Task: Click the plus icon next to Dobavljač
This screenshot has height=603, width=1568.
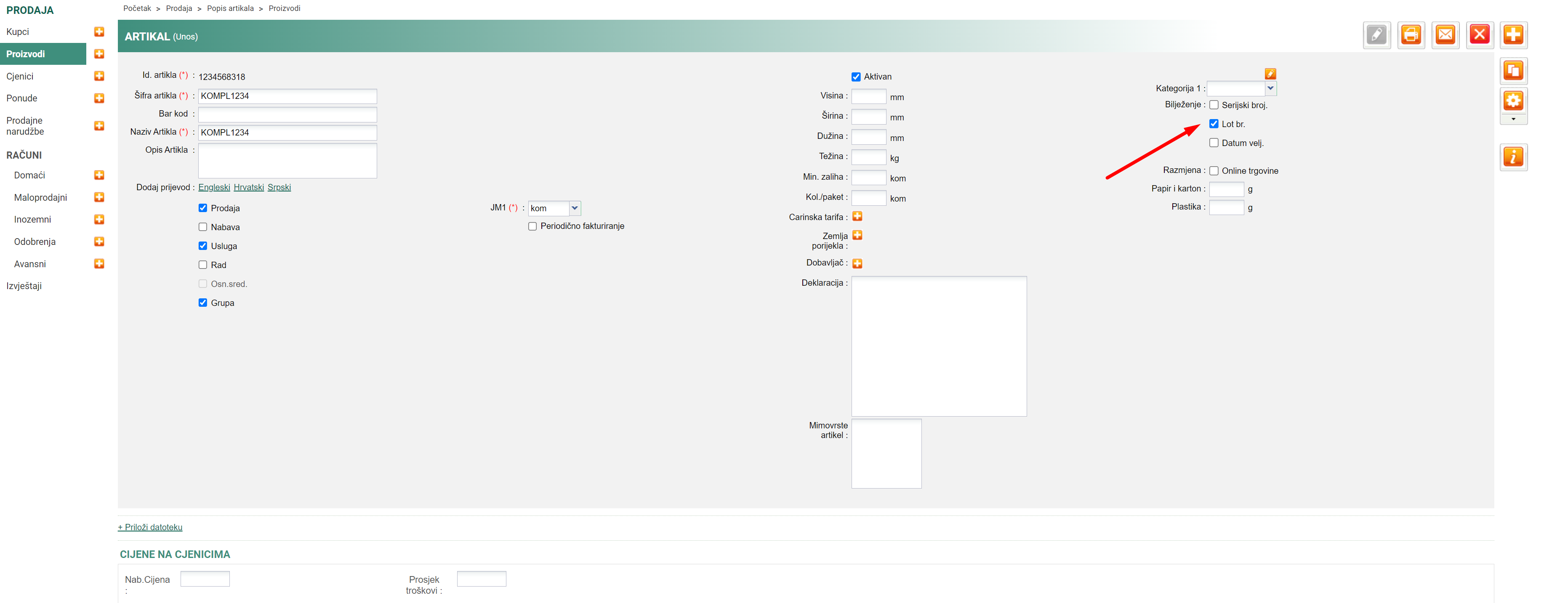Action: [857, 263]
